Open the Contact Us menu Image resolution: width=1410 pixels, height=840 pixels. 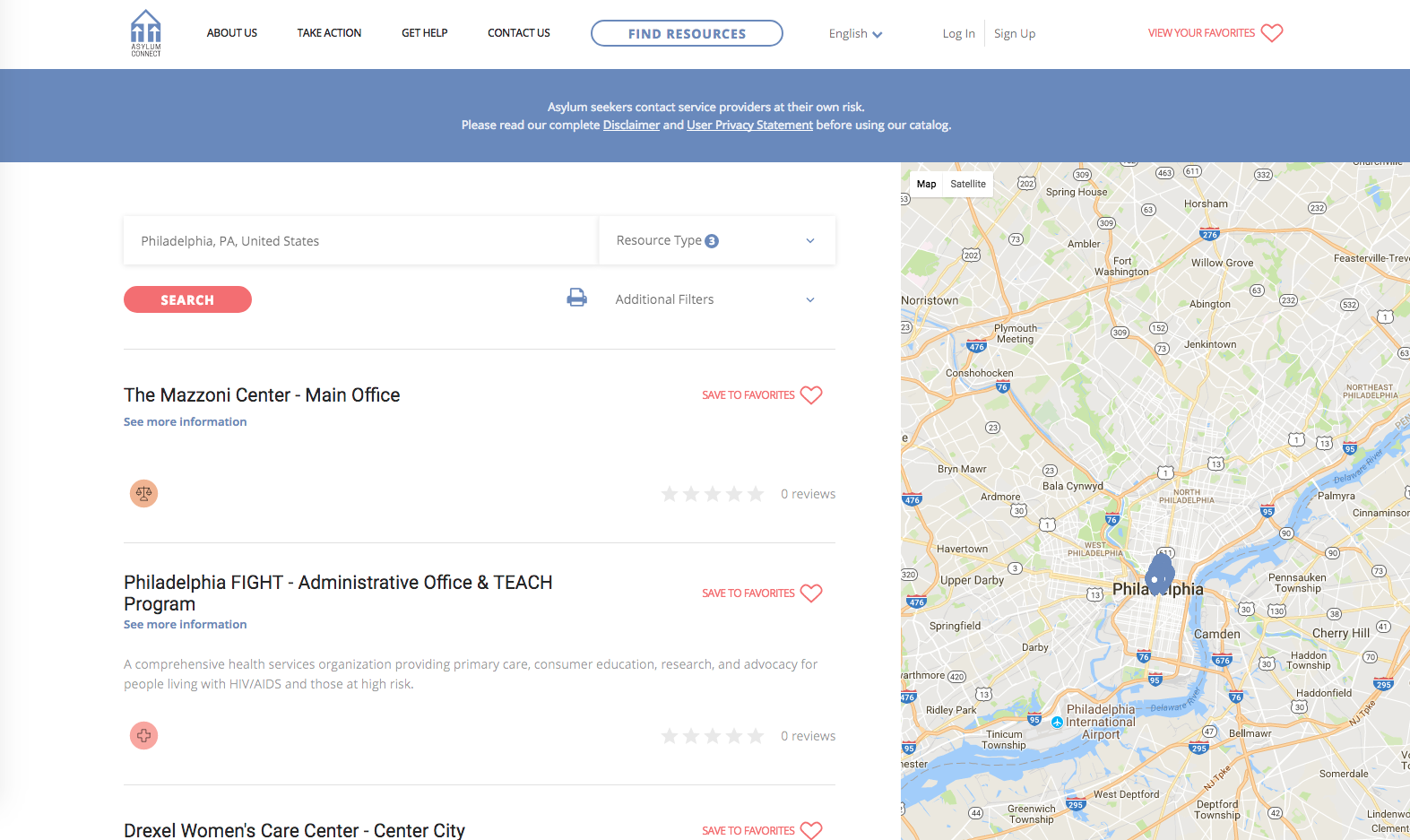[519, 33]
